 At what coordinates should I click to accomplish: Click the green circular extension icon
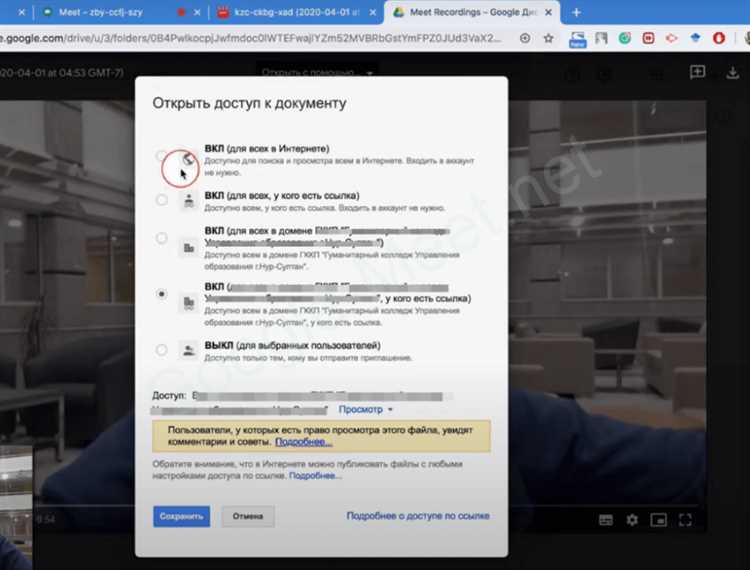click(625, 38)
